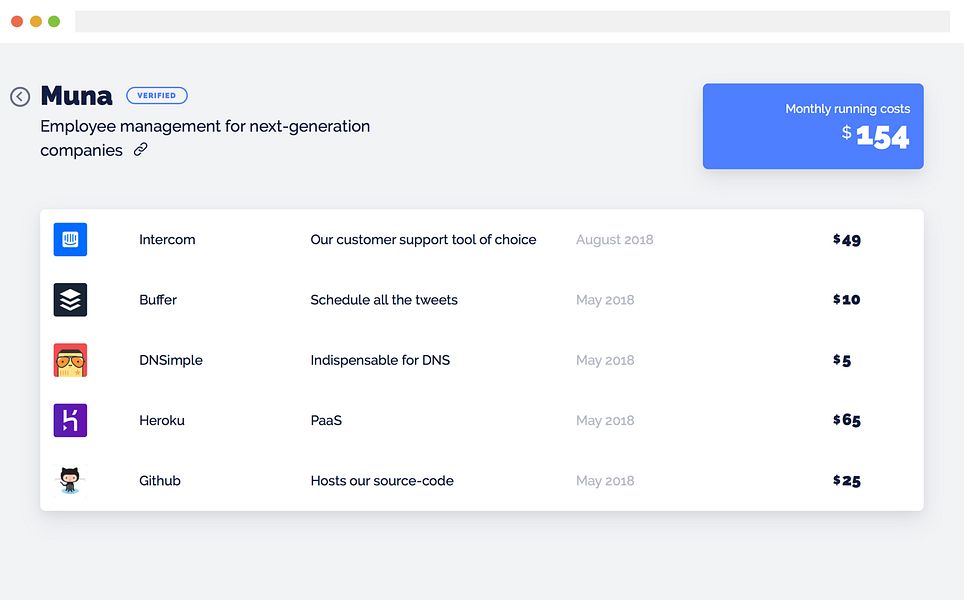This screenshot has width=964, height=600.
Task: Select the Buffer service name
Action: click(158, 300)
